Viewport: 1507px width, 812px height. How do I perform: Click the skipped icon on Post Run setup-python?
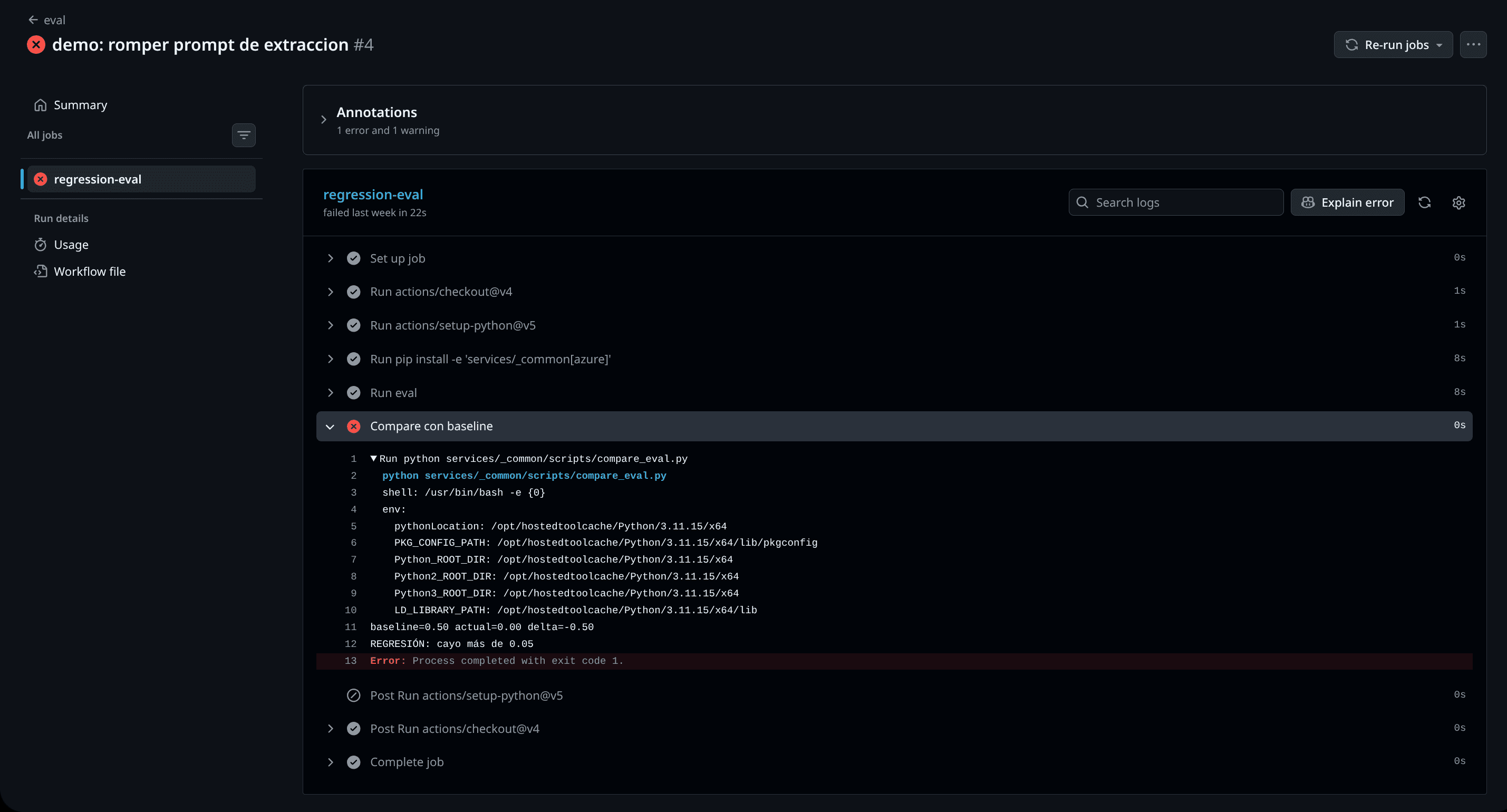[x=353, y=695]
